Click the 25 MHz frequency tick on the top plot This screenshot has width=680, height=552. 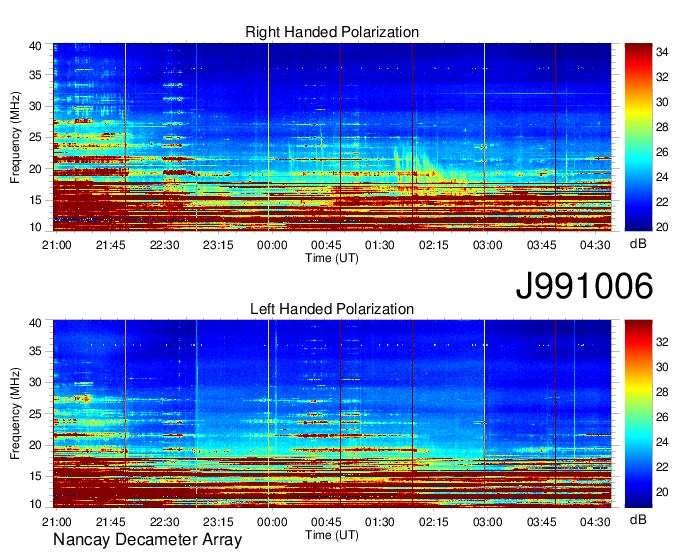pyautogui.click(x=36, y=137)
